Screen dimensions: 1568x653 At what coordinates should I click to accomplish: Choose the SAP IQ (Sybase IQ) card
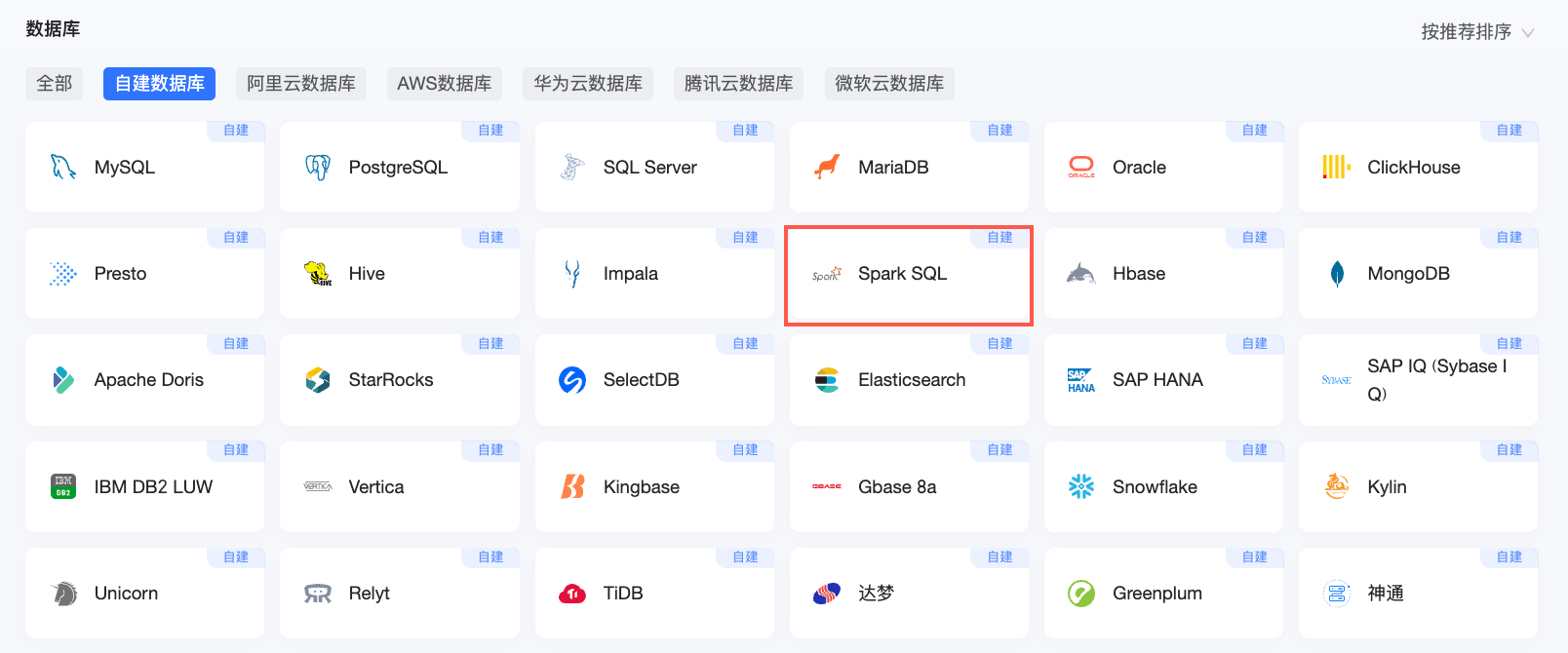[1418, 380]
